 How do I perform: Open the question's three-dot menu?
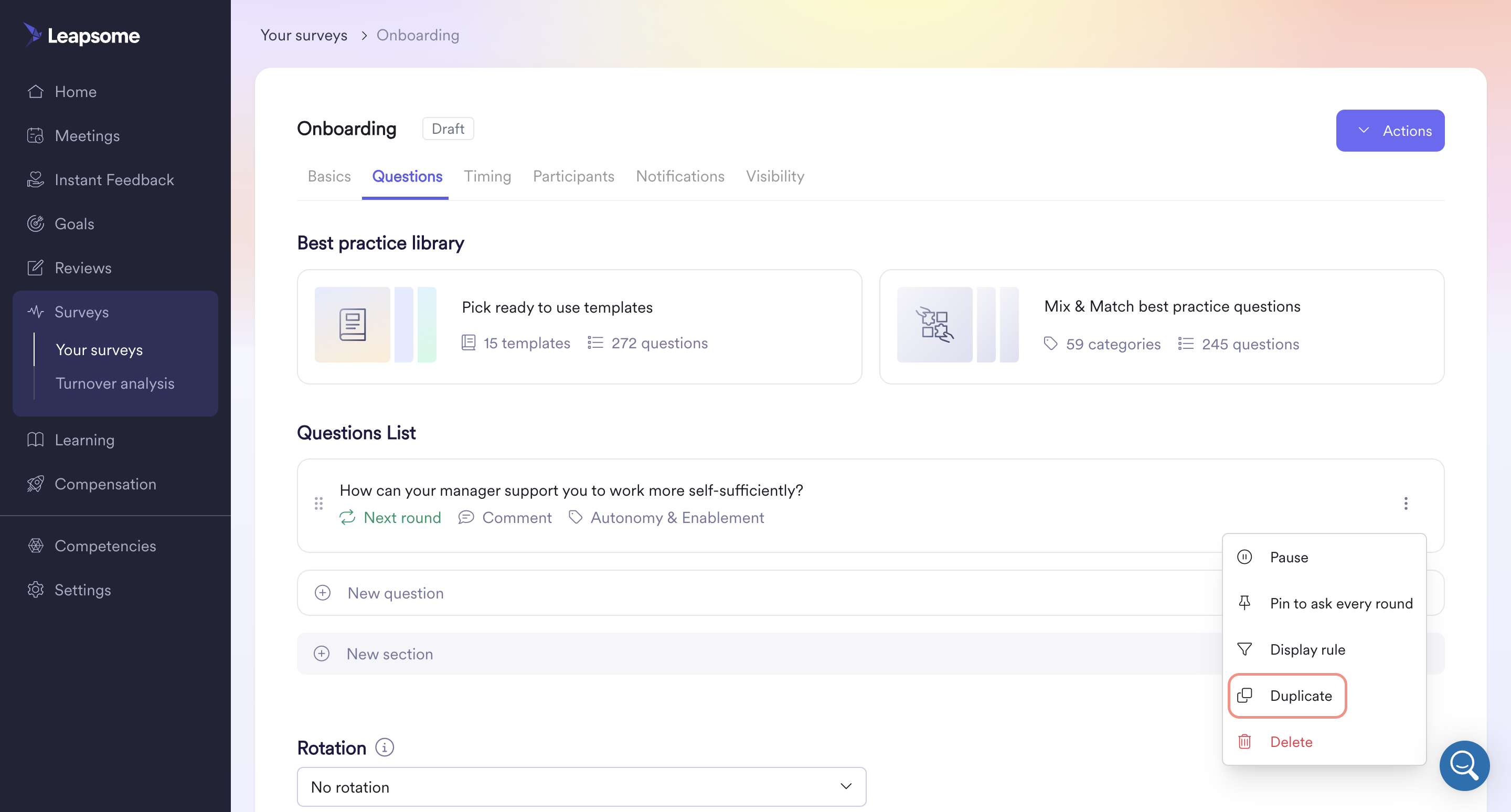click(x=1406, y=503)
